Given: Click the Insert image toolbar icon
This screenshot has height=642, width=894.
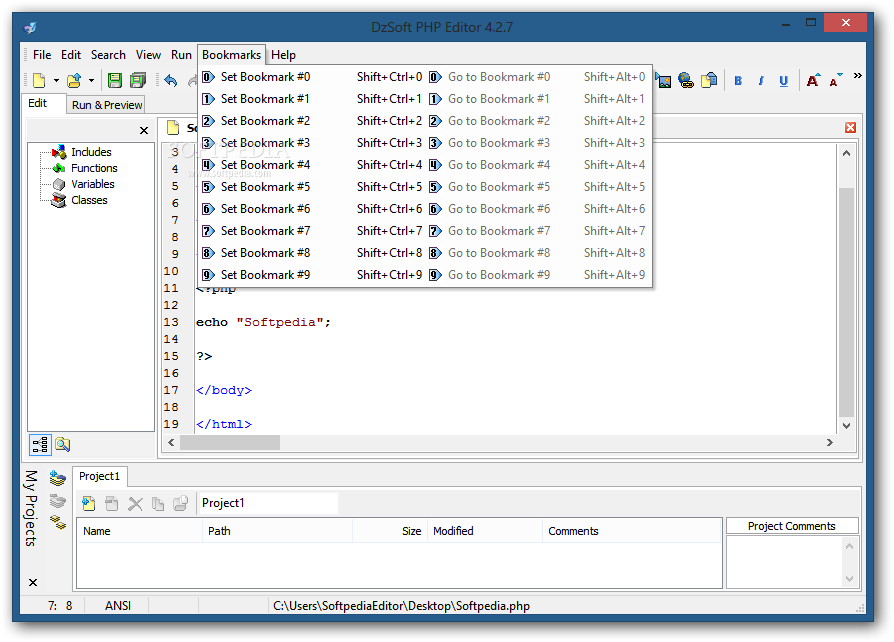Looking at the screenshot, I should pyautogui.click(x=663, y=80).
